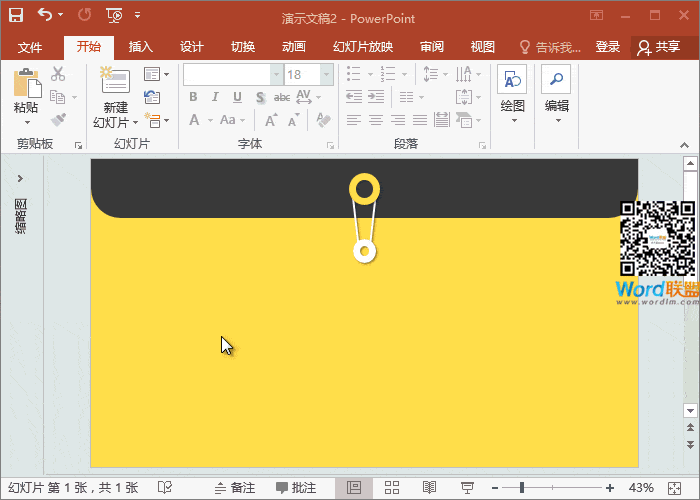
Task: Click Notes (备注) in status bar
Action: [x=234, y=487]
